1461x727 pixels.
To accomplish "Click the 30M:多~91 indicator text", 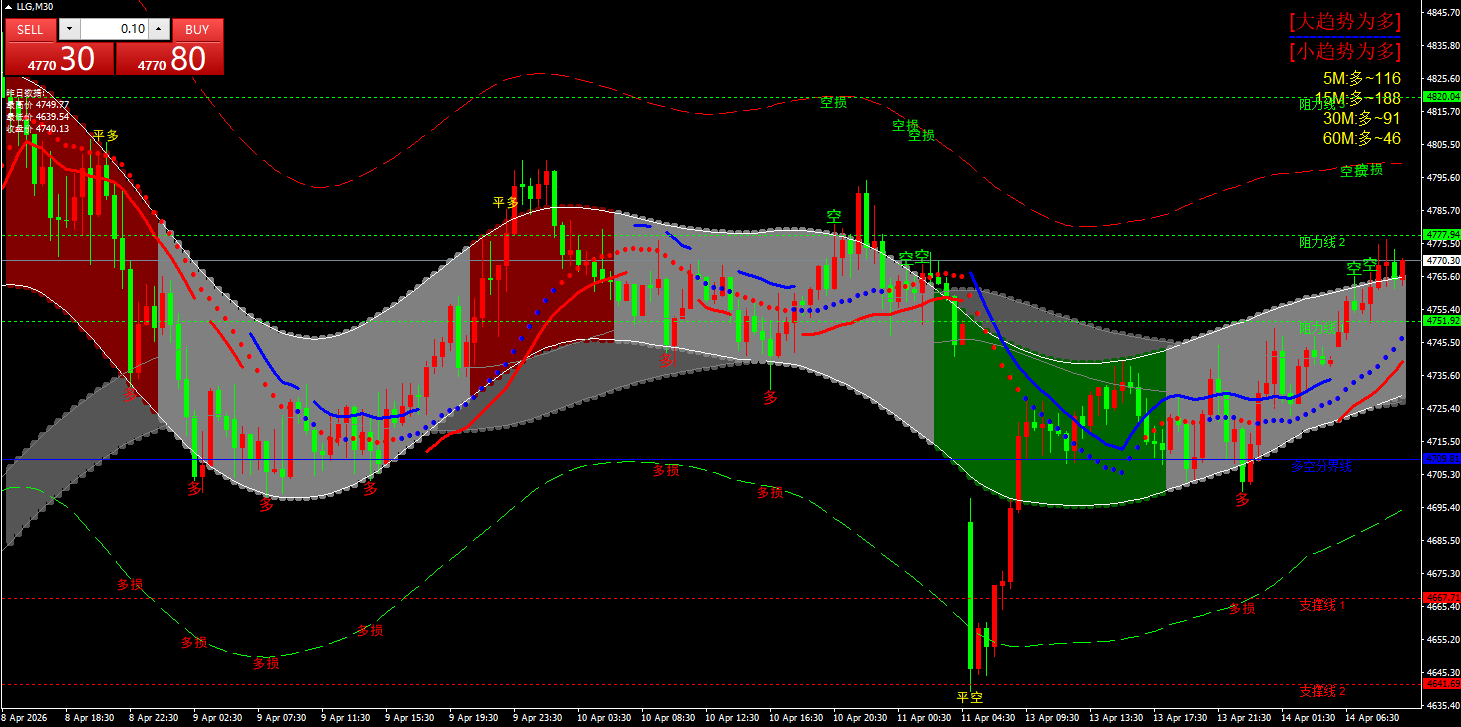I will pyautogui.click(x=1362, y=118).
